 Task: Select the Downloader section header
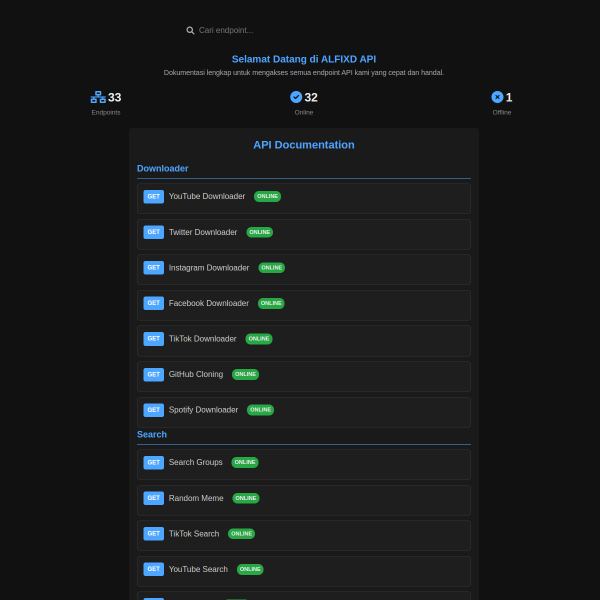coord(163,169)
